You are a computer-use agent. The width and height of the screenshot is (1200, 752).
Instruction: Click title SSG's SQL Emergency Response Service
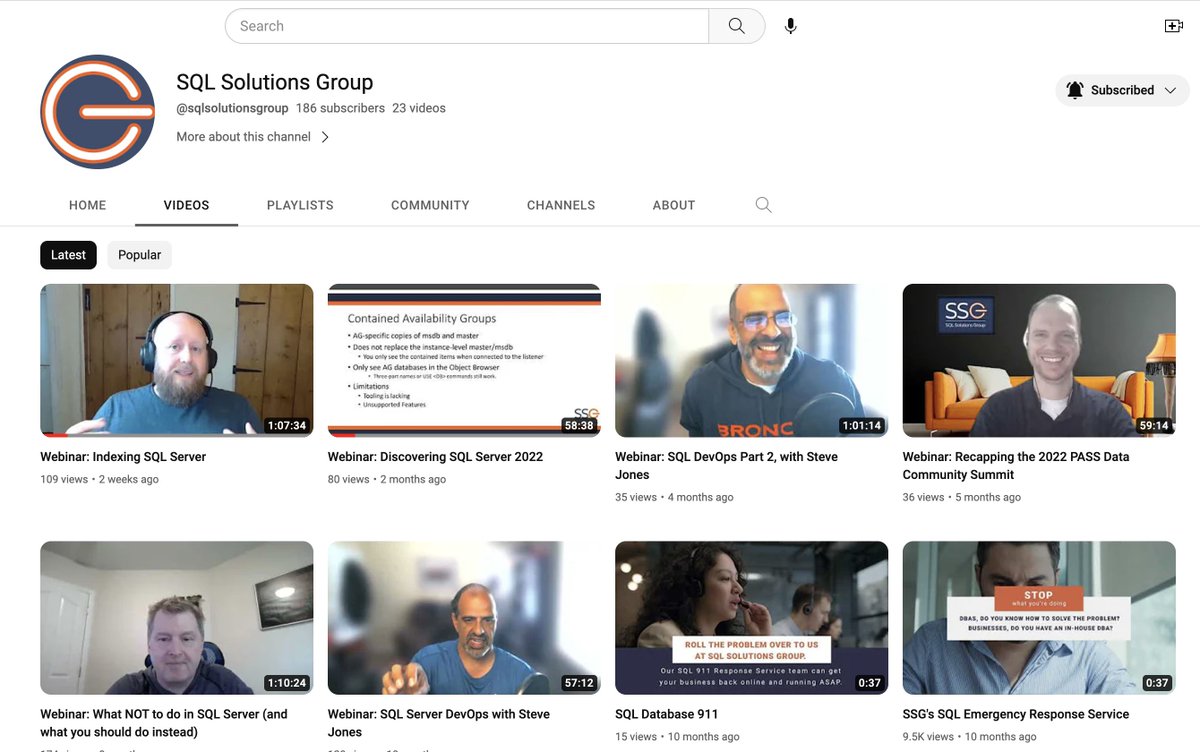(1016, 714)
